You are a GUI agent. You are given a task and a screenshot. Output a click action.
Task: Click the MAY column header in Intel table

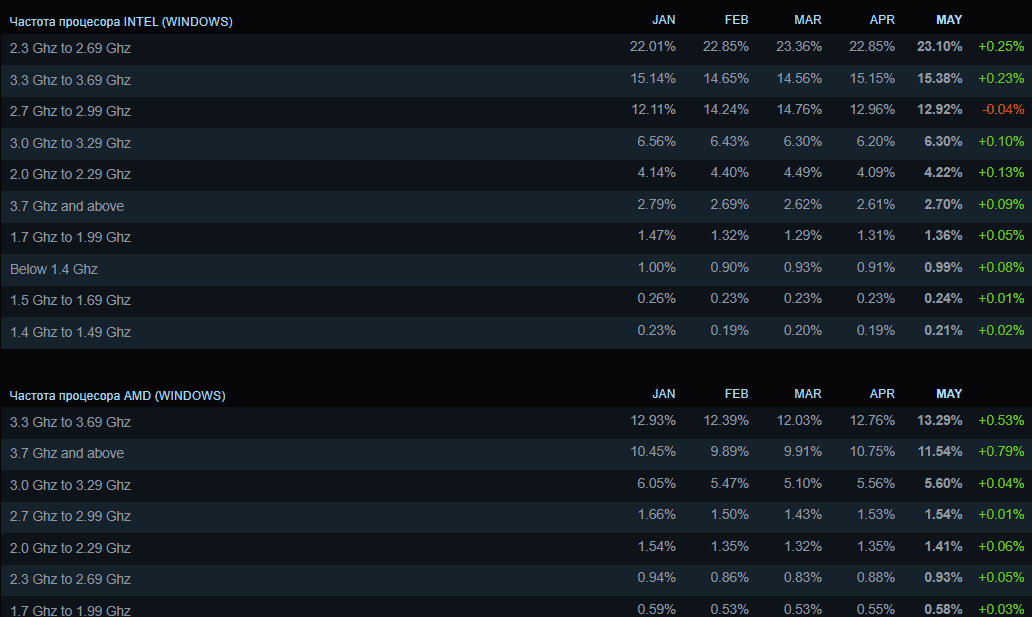(949, 20)
